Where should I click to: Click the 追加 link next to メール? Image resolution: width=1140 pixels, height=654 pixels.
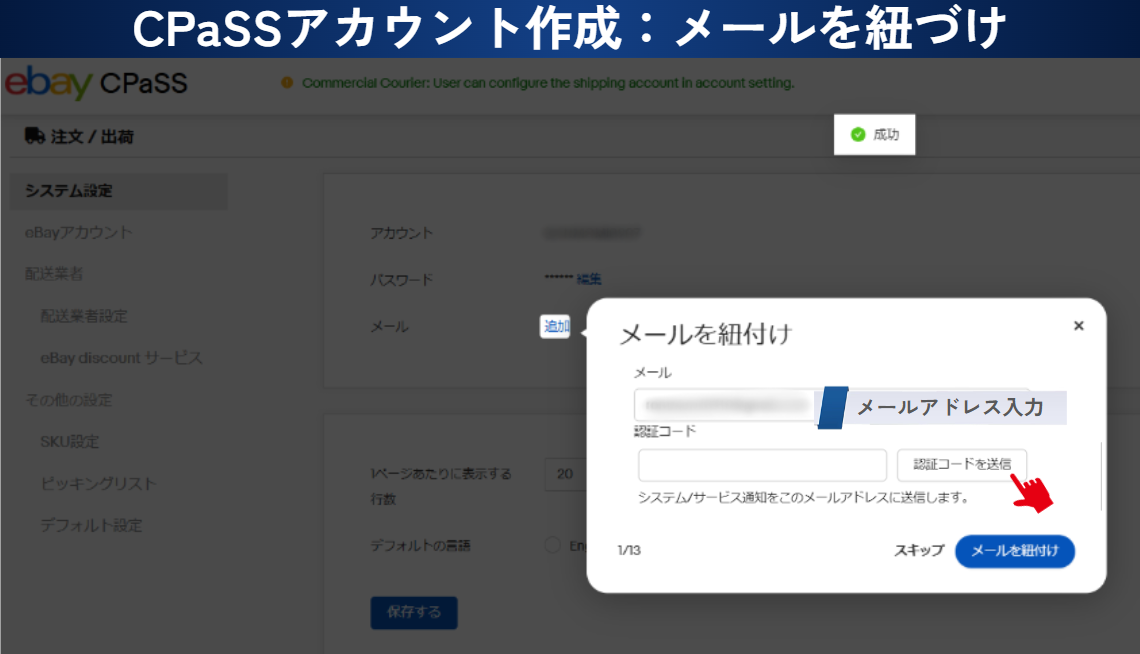(556, 327)
